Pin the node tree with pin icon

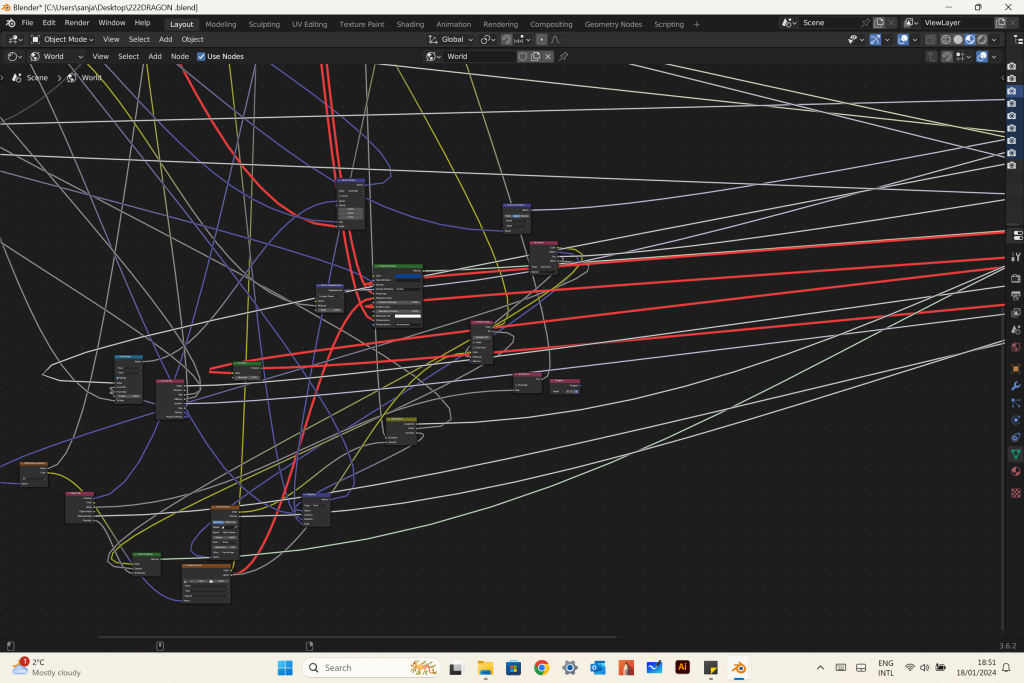click(x=564, y=56)
